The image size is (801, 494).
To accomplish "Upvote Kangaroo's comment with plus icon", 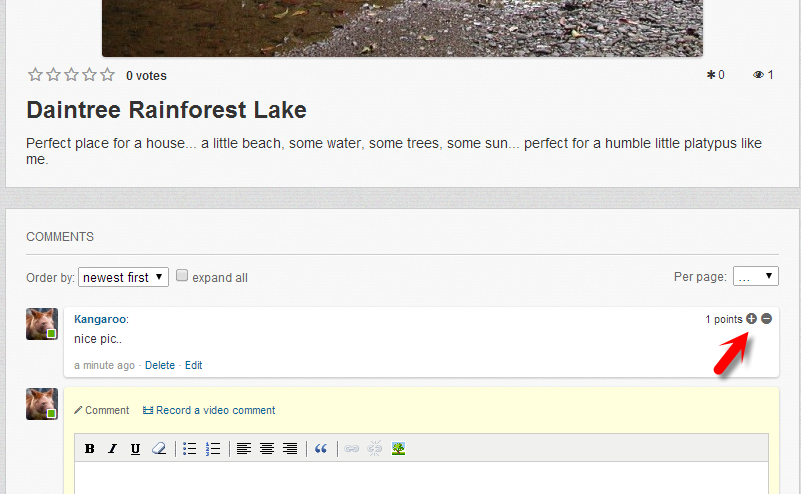I will coord(752,319).
